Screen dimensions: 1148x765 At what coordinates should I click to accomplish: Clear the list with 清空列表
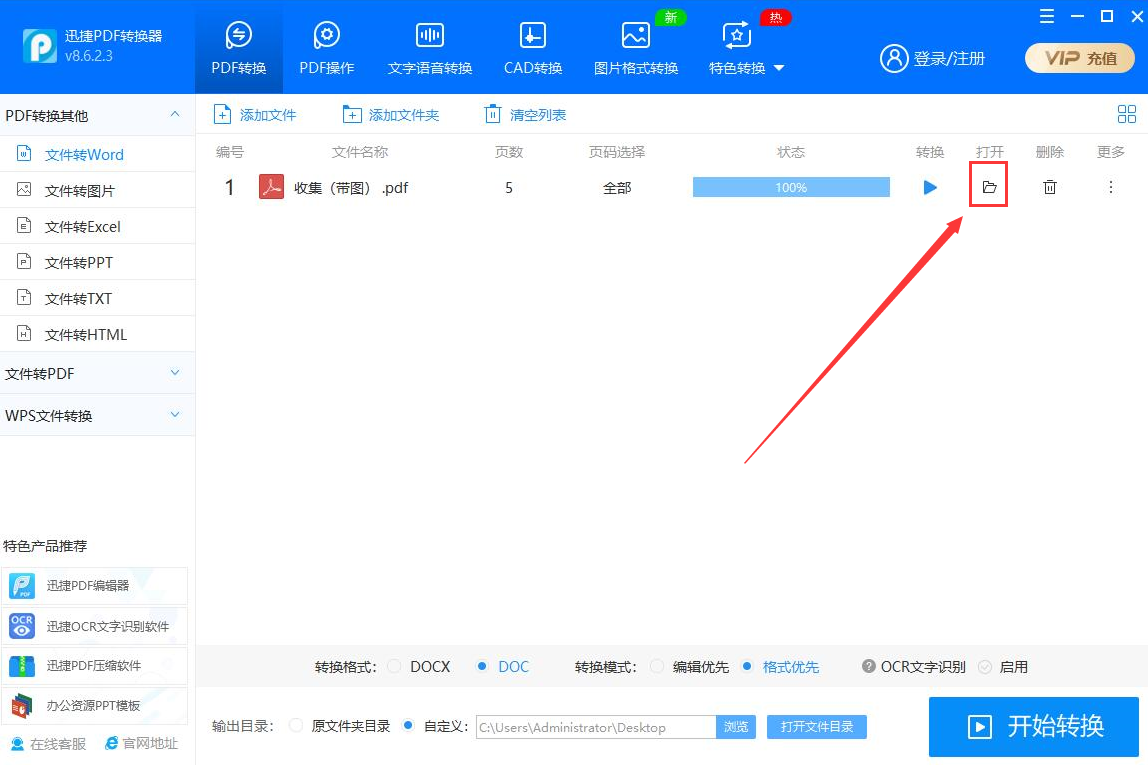526,115
